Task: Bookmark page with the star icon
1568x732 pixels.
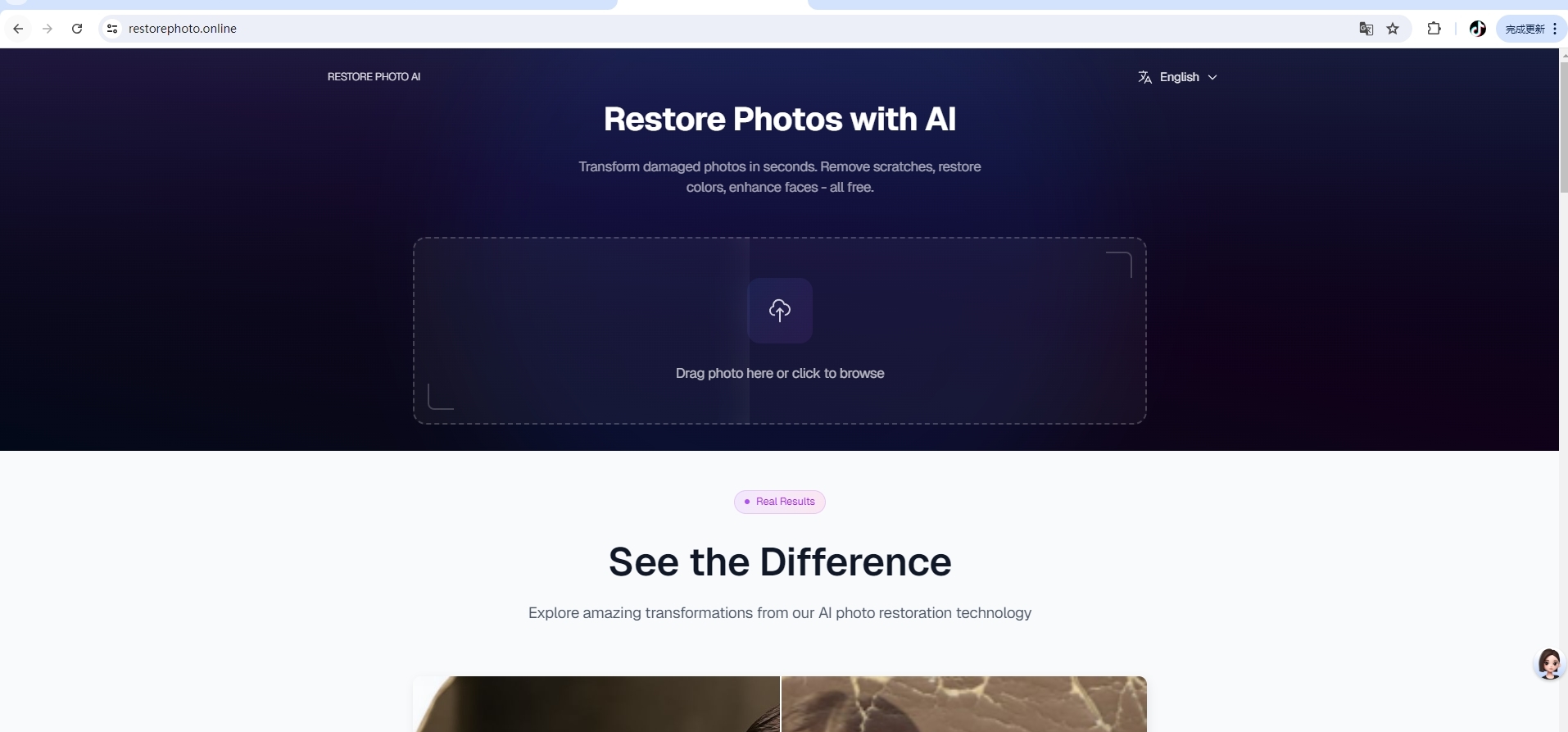Action: coord(1393,29)
